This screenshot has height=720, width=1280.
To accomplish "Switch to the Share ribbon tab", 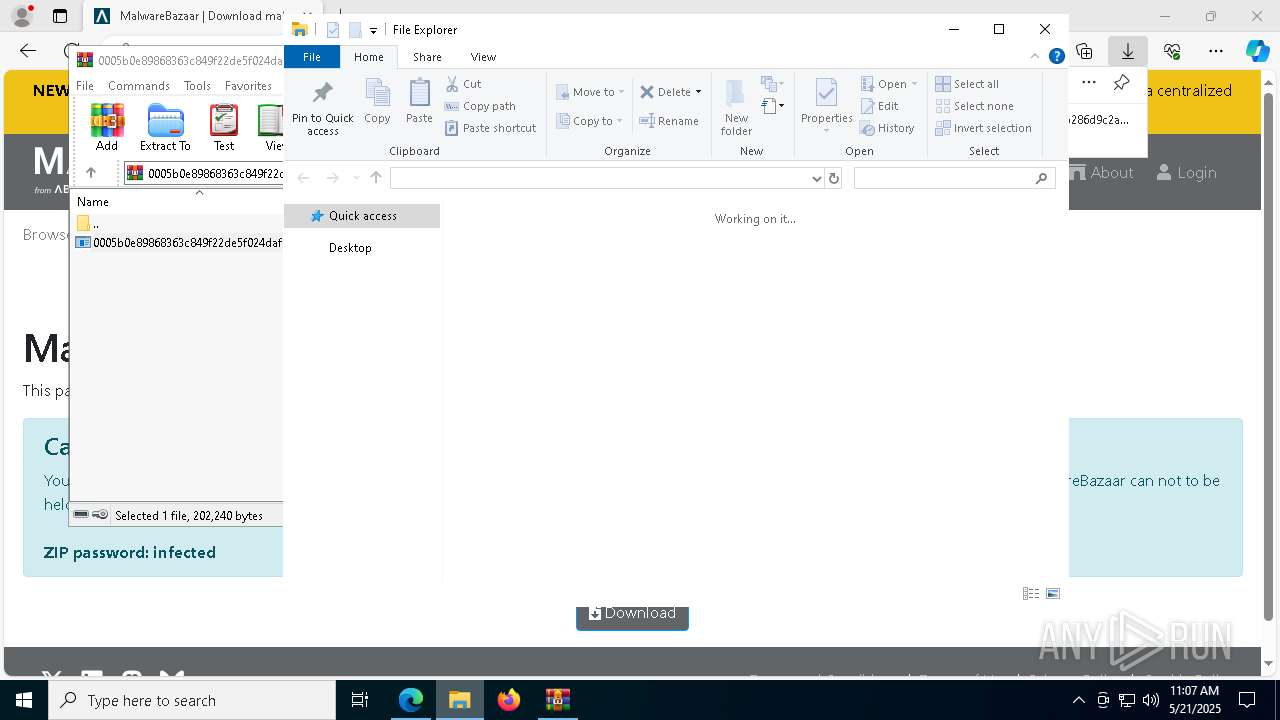I will pyautogui.click(x=427, y=57).
